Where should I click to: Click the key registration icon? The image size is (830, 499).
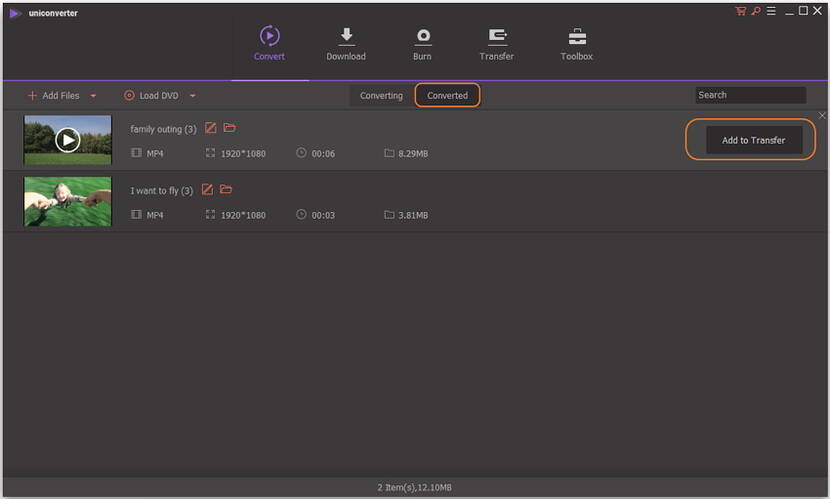[755, 11]
